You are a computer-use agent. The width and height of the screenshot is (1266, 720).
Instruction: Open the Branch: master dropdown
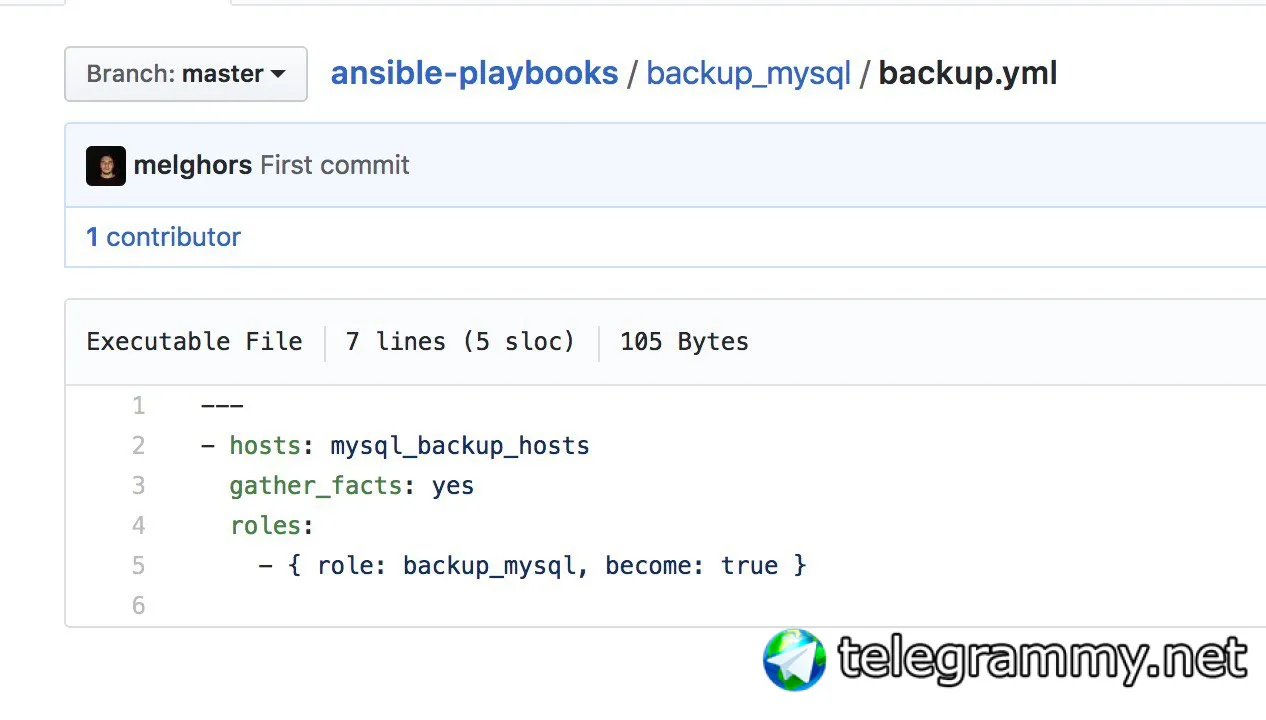point(186,74)
